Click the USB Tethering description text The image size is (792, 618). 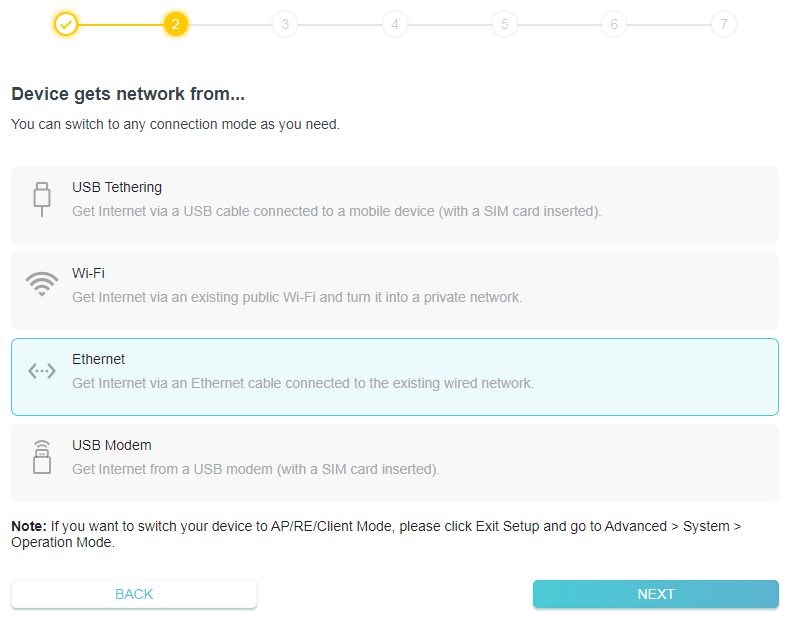click(x=336, y=211)
